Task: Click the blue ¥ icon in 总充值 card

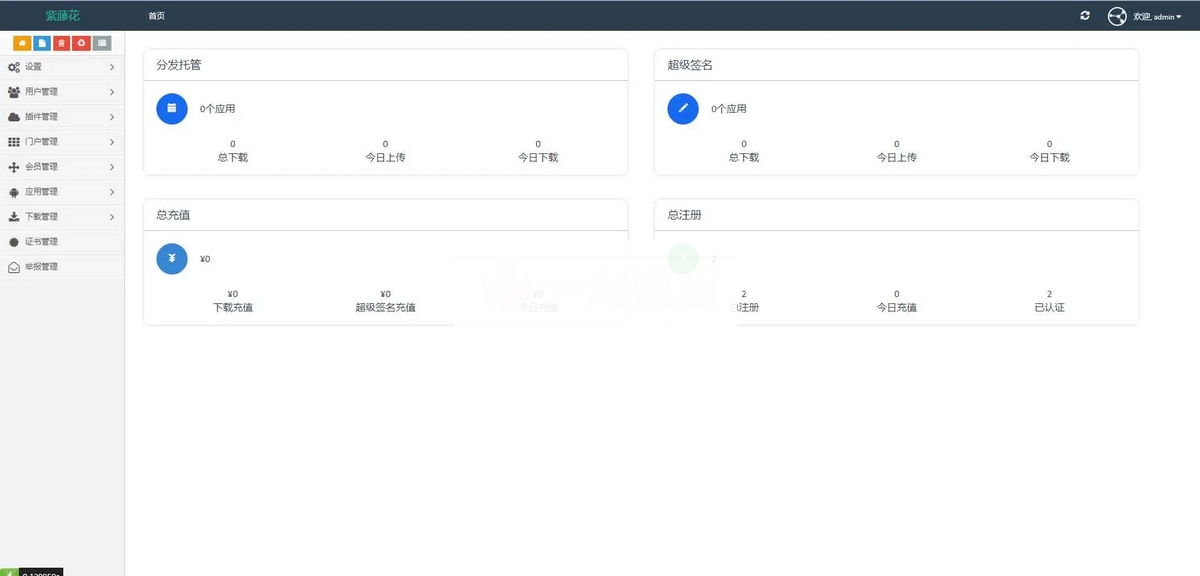Action: [x=171, y=259]
